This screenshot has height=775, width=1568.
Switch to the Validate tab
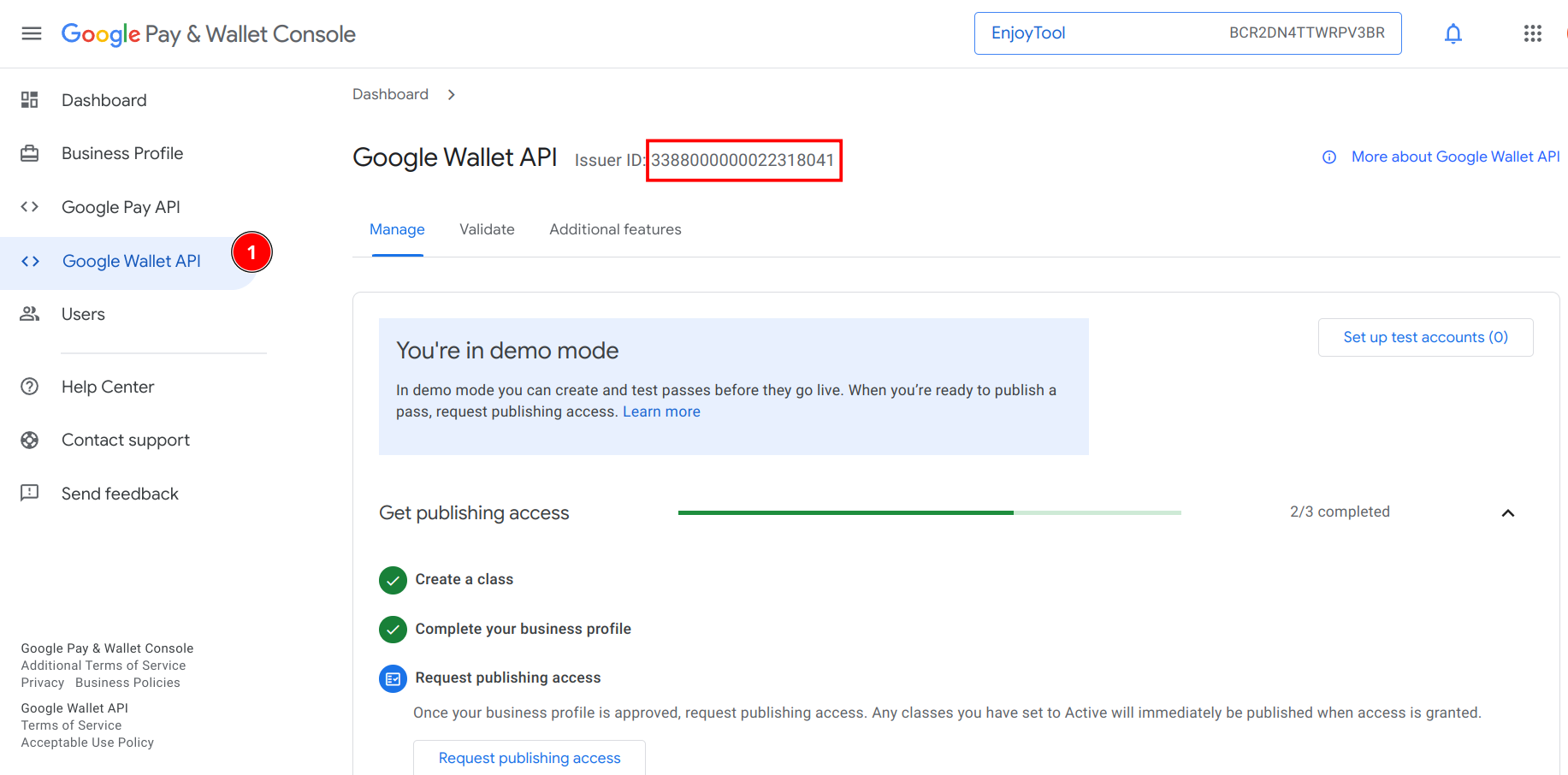click(x=487, y=229)
